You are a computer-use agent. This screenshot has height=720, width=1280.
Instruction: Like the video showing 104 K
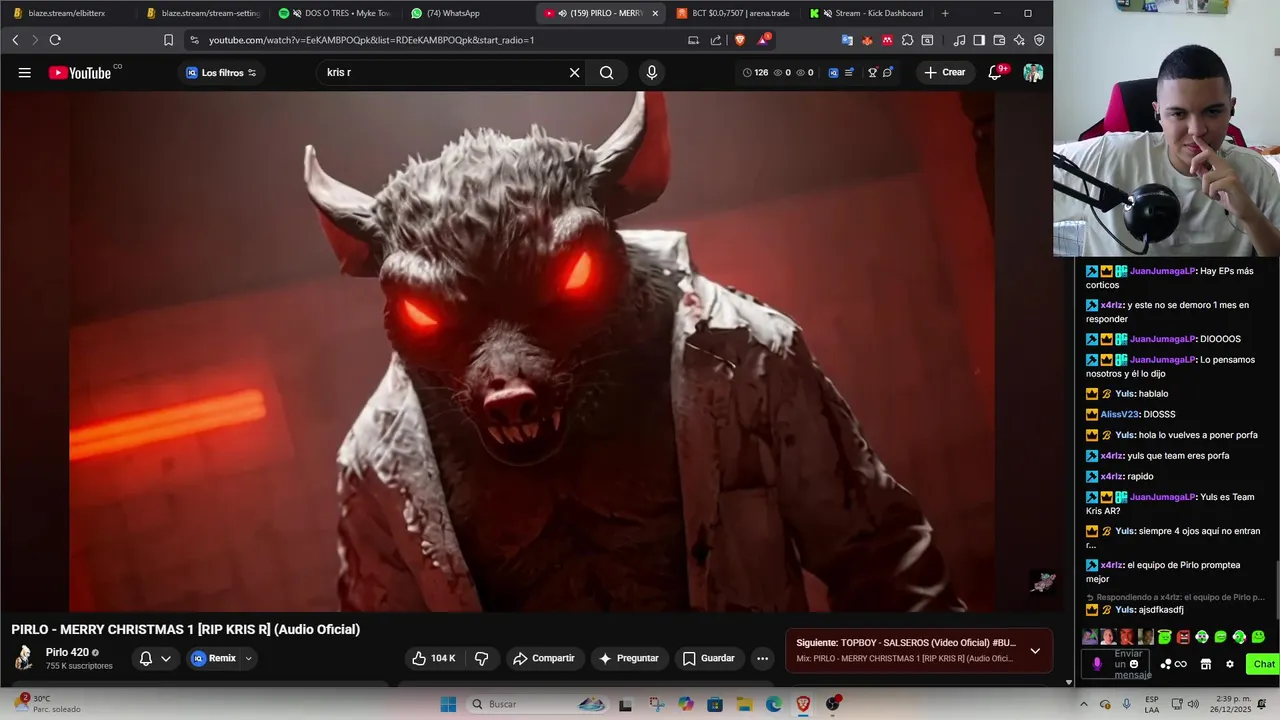(433, 658)
